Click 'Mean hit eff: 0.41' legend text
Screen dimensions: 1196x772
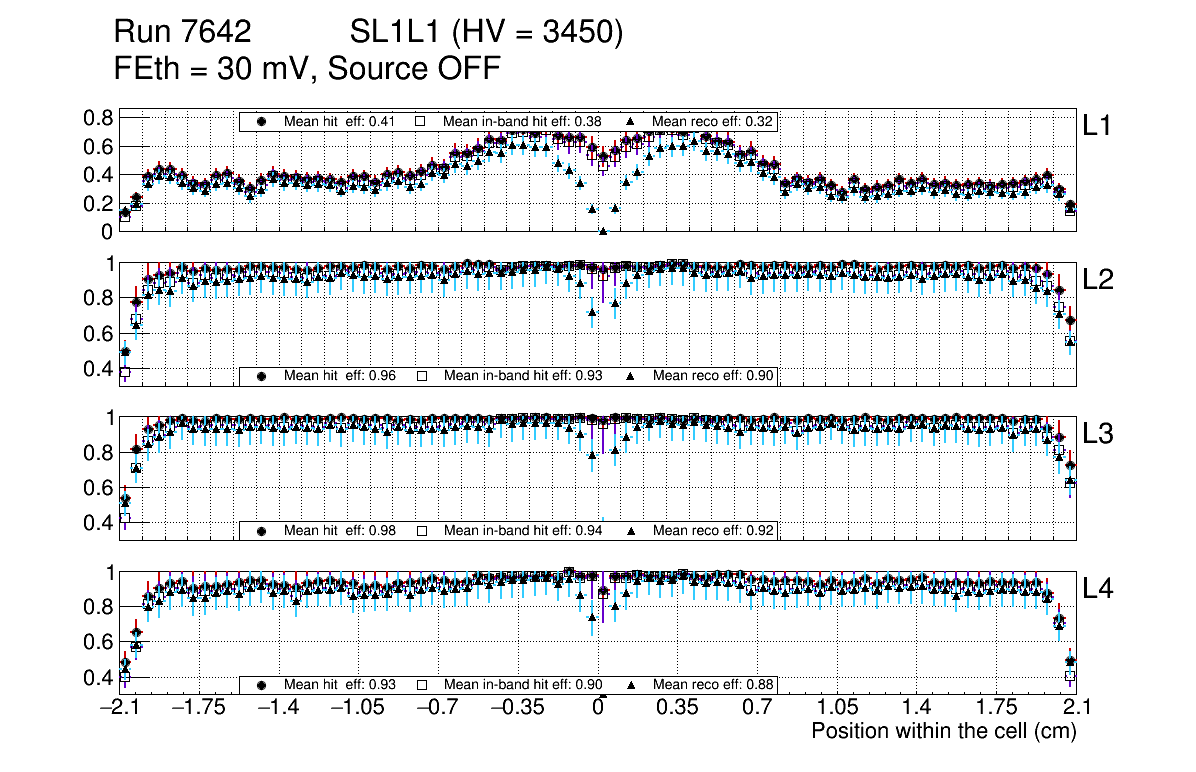point(340,121)
